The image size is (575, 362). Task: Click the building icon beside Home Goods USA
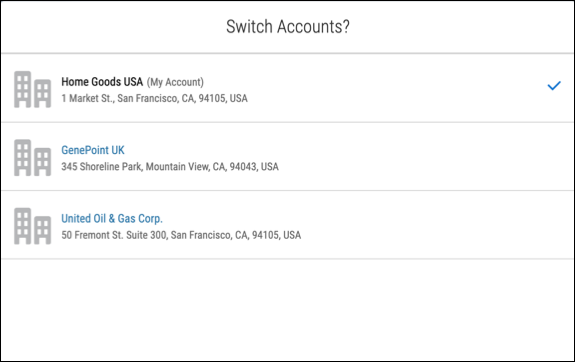click(x=32, y=89)
